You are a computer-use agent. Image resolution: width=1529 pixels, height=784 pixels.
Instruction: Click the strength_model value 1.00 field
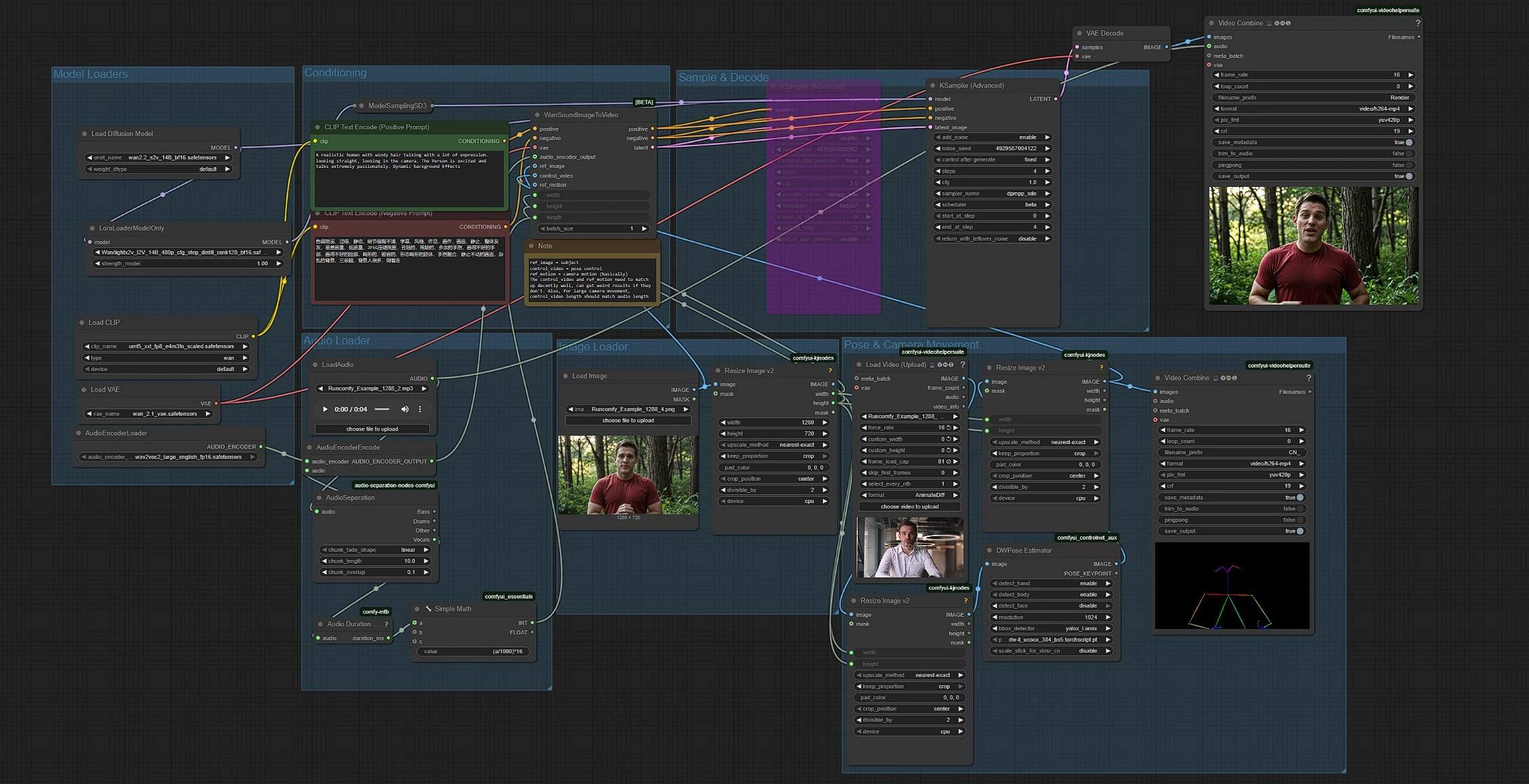pos(188,263)
